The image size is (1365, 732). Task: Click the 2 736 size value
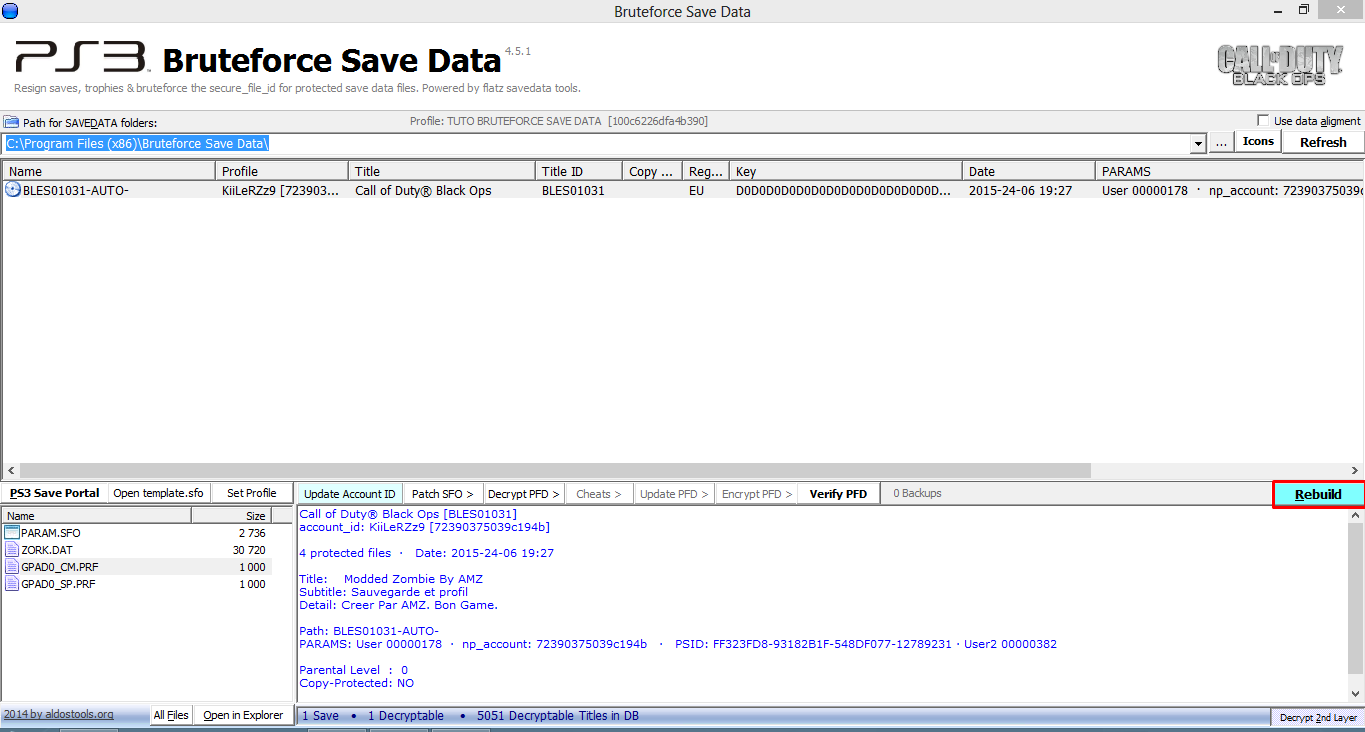[x=253, y=533]
